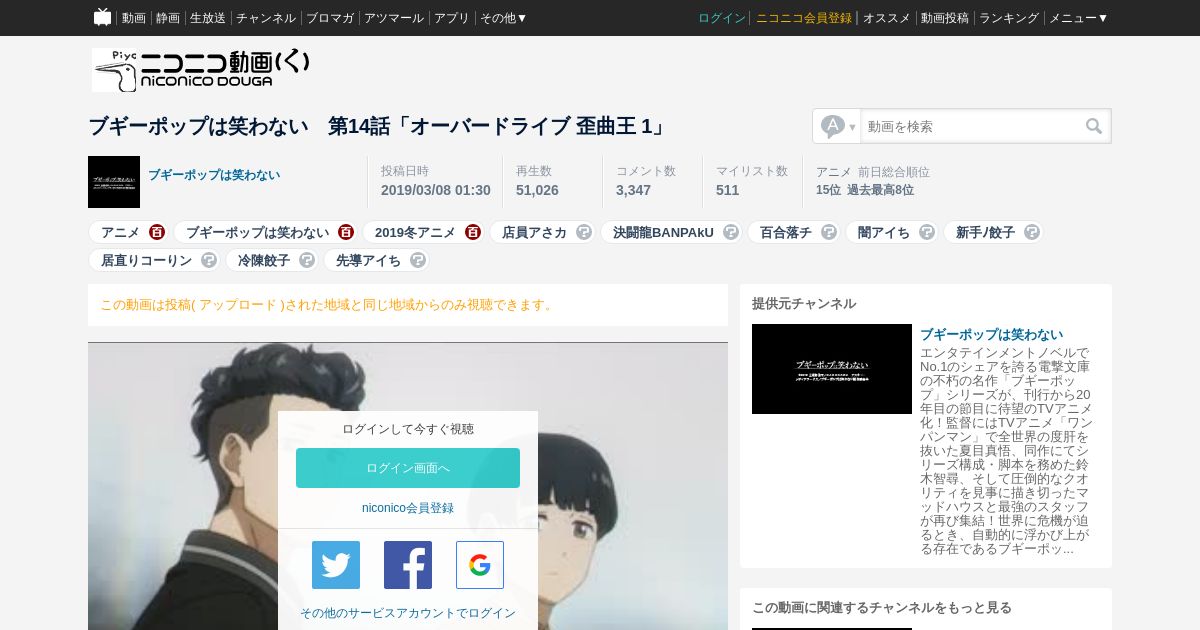Viewport: 1200px width, 630px height.
Task: Click provider channel thumbnail in sidebar
Action: pos(832,369)
